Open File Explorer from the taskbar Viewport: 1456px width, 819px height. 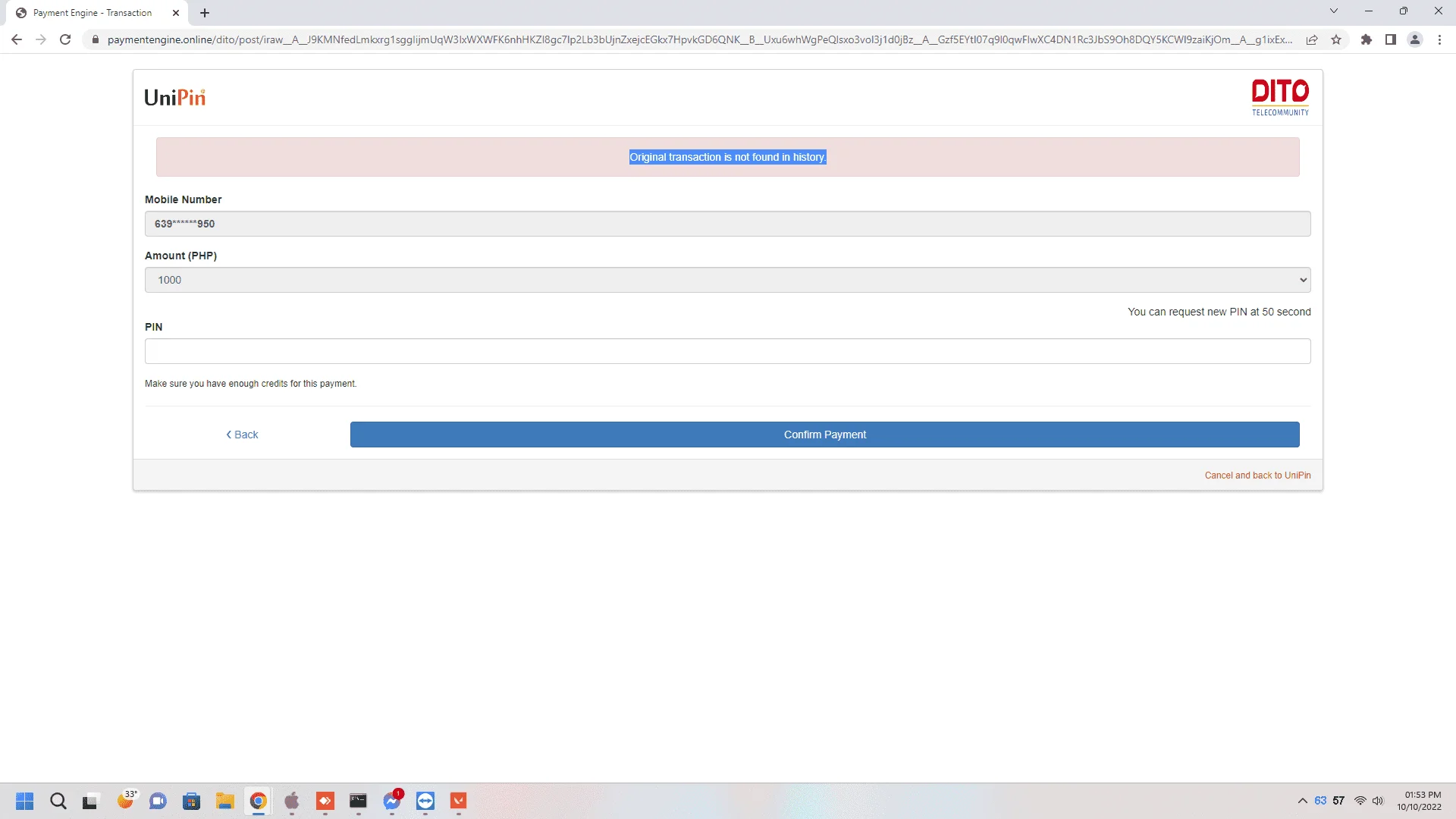pyautogui.click(x=224, y=801)
